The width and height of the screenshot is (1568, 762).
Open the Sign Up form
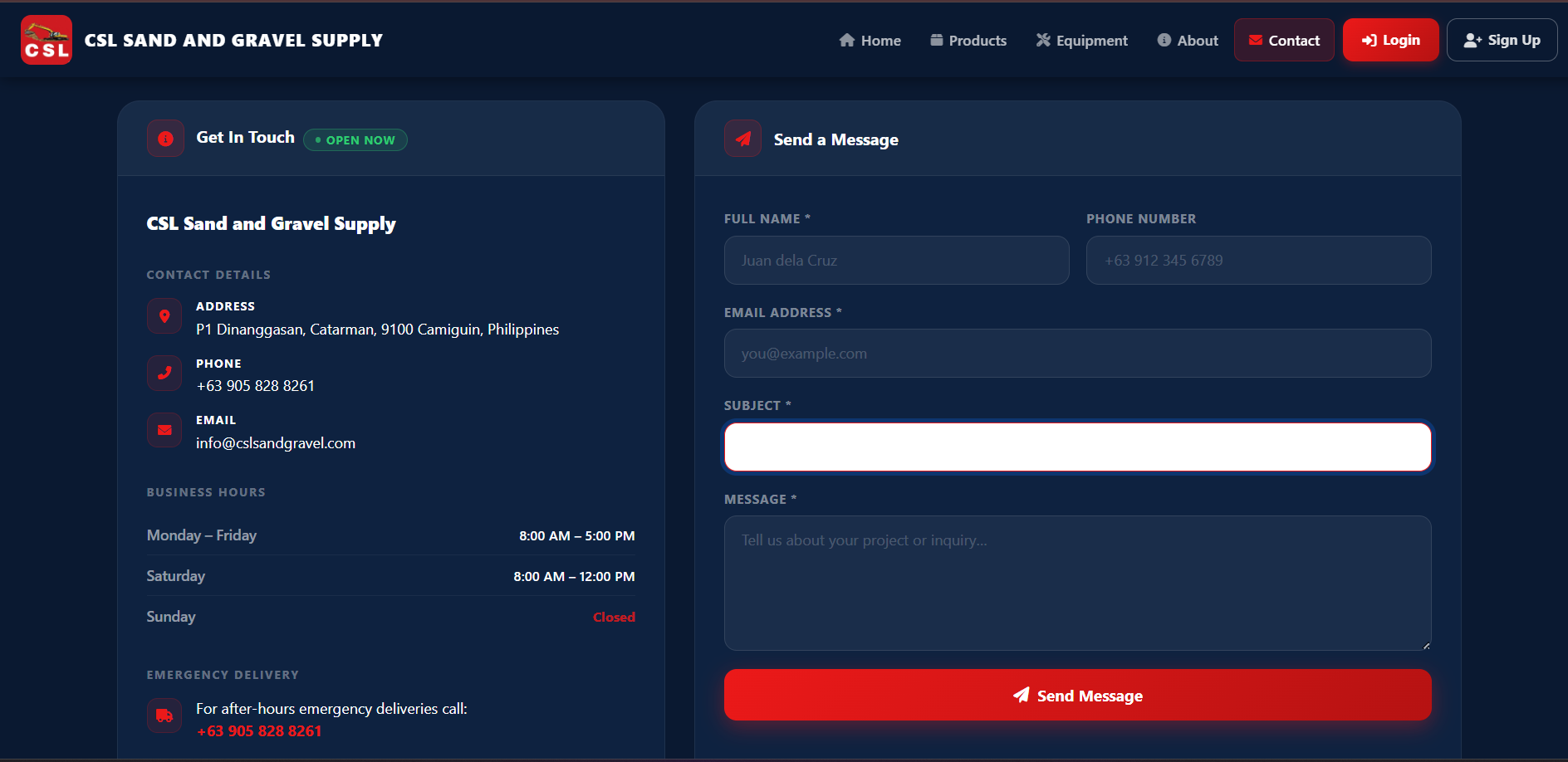pyautogui.click(x=1502, y=39)
